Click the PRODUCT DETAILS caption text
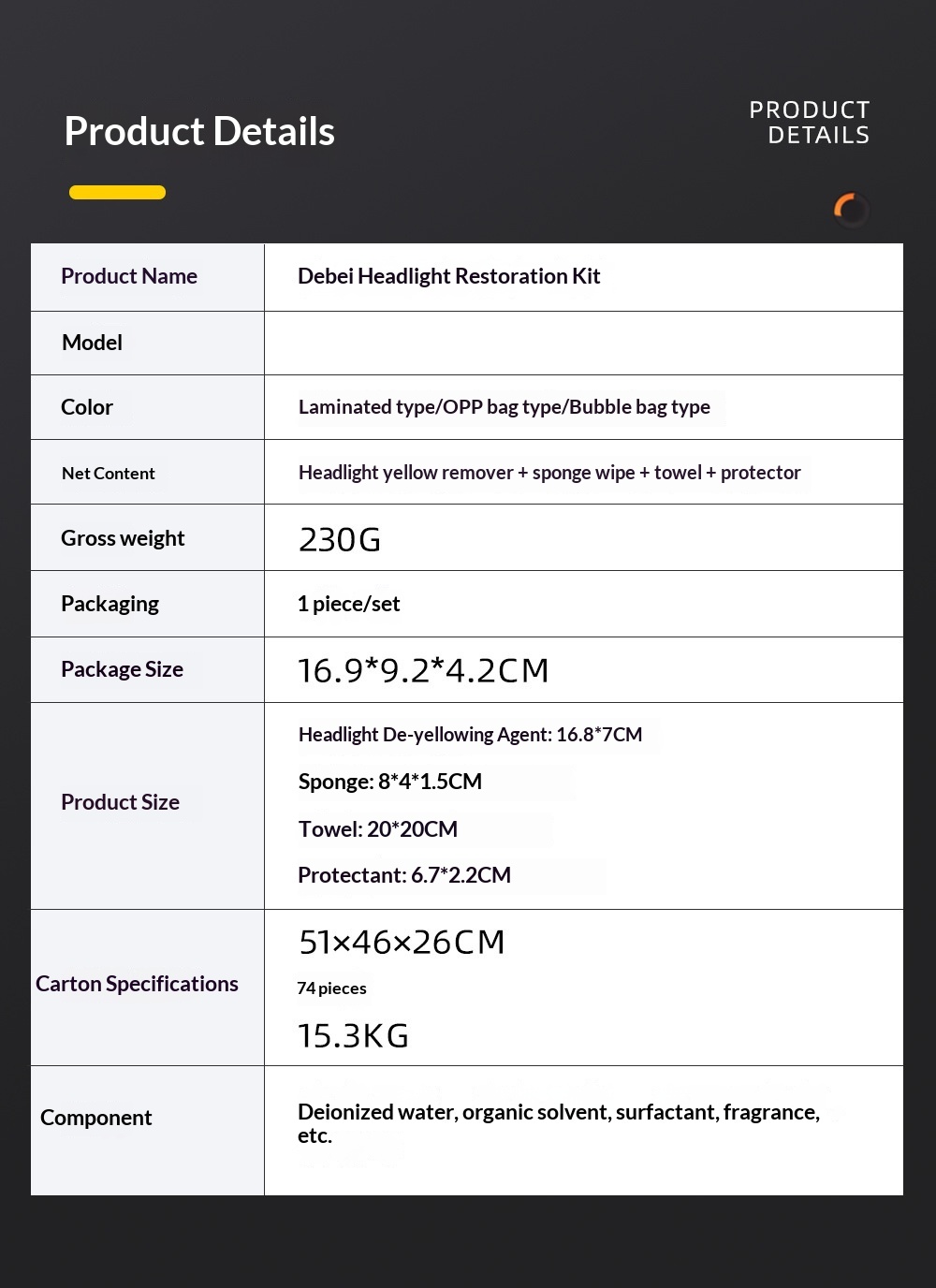936x1288 pixels. click(x=810, y=123)
